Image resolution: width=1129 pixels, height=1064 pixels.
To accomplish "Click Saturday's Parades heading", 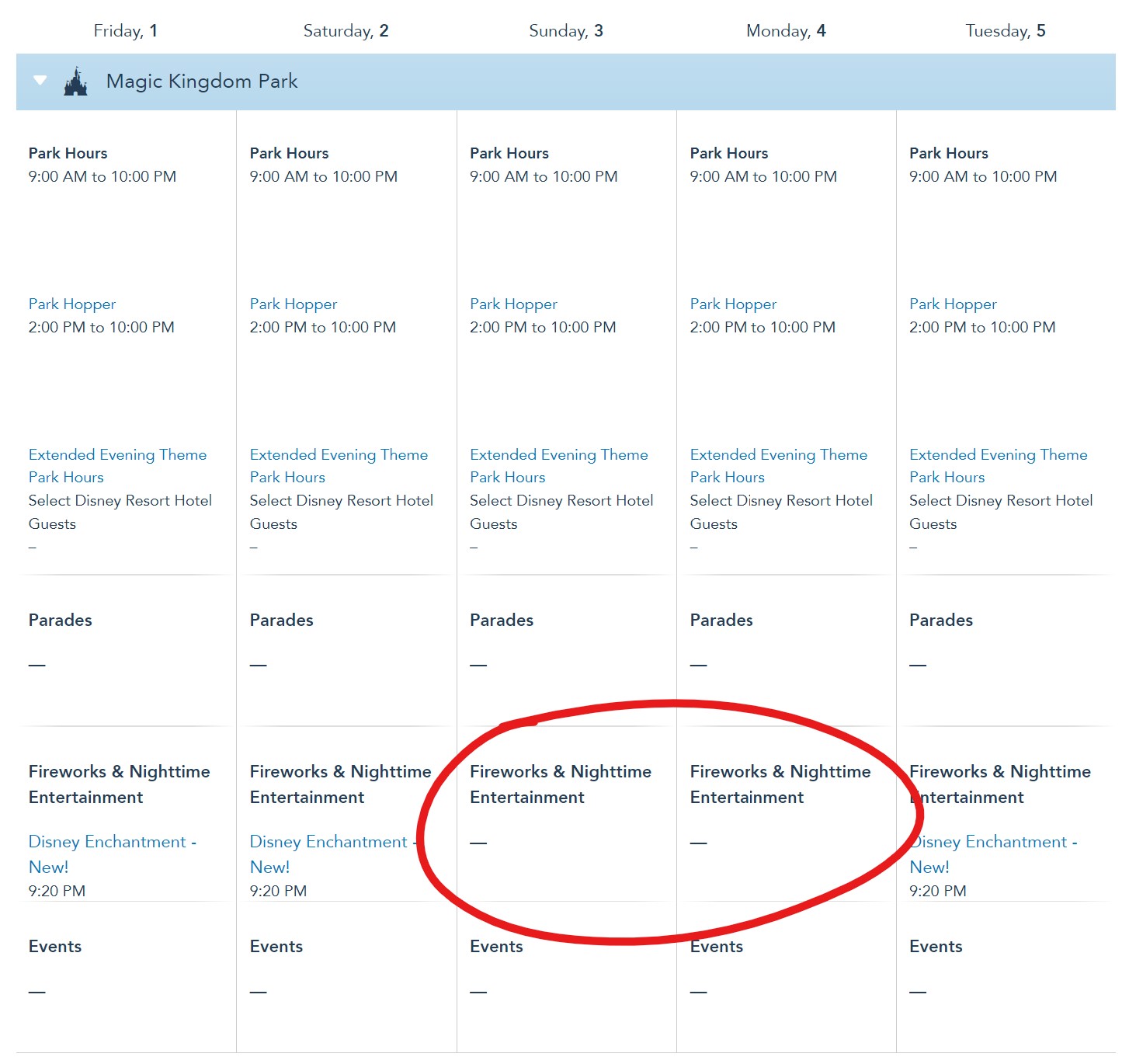I will [x=282, y=620].
